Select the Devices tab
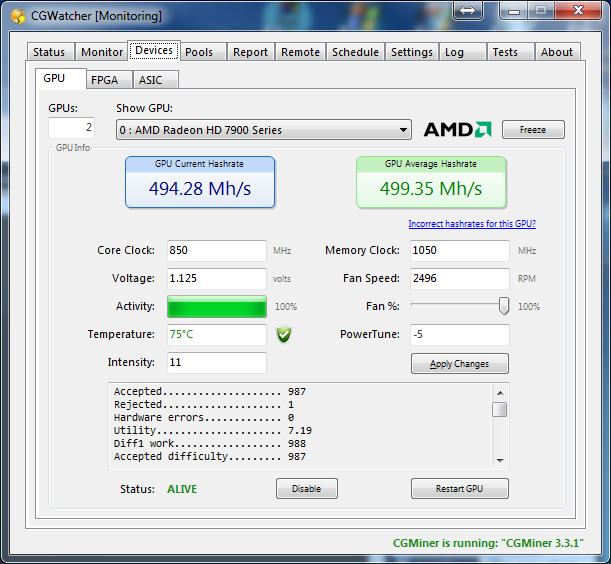Image resolution: width=611 pixels, height=564 pixels. 154,50
